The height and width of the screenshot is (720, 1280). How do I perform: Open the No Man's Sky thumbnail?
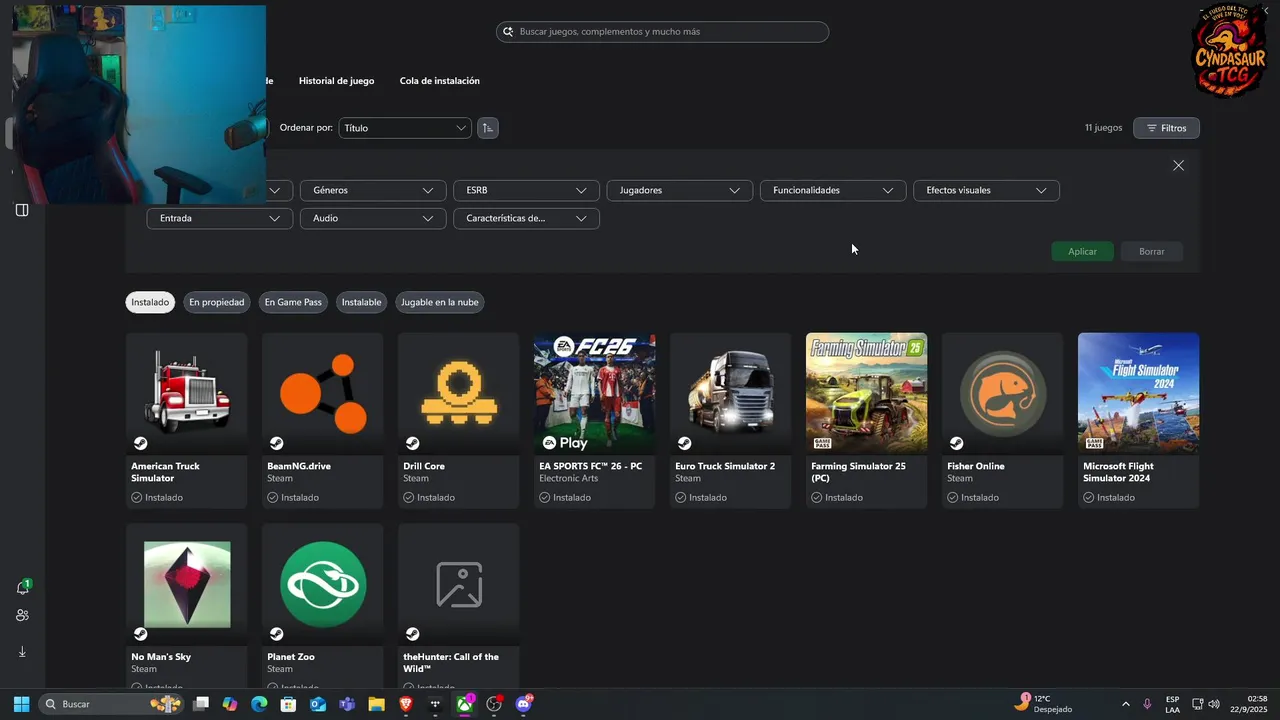tap(187, 584)
